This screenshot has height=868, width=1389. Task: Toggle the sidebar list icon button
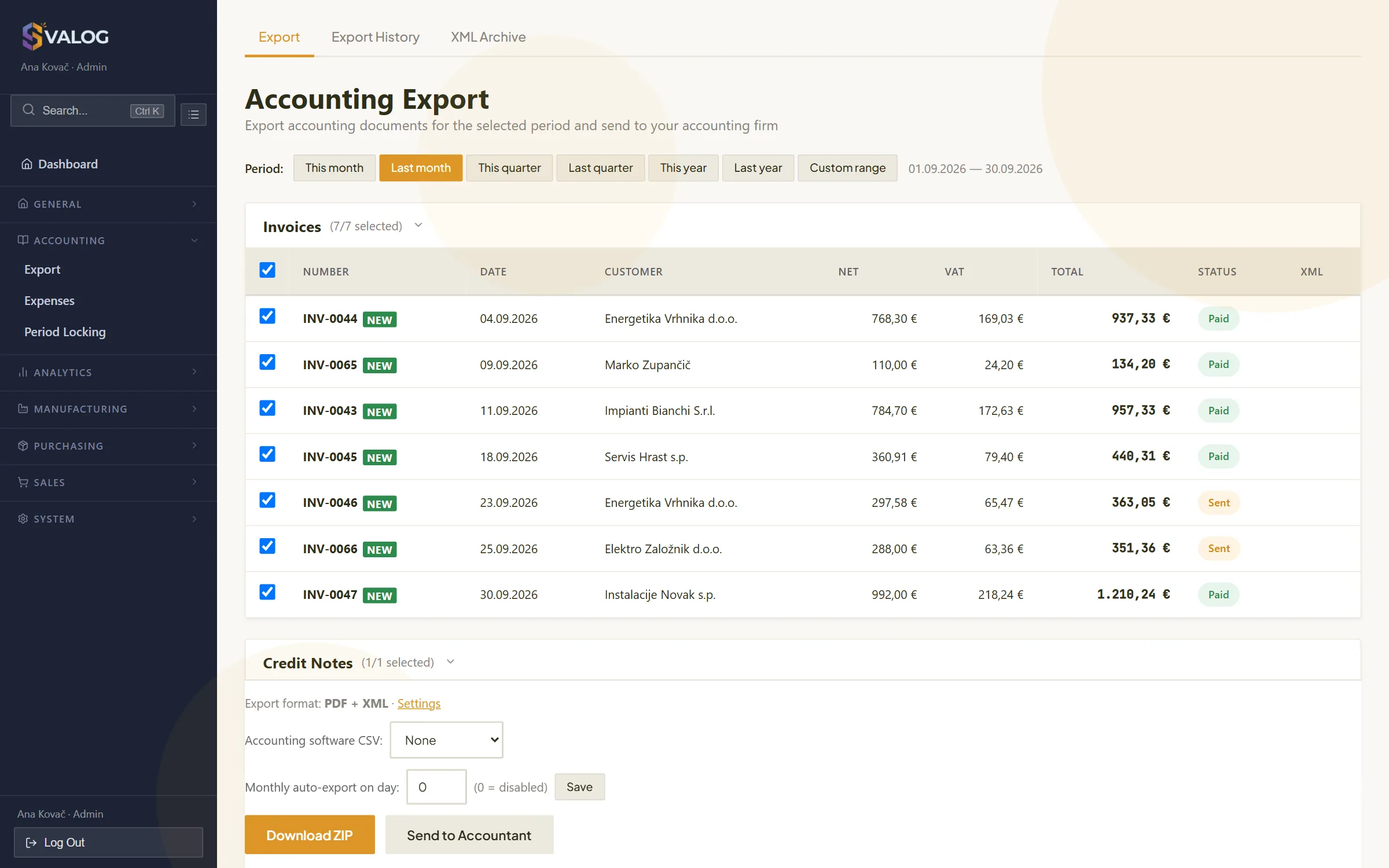click(x=193, y=115)
